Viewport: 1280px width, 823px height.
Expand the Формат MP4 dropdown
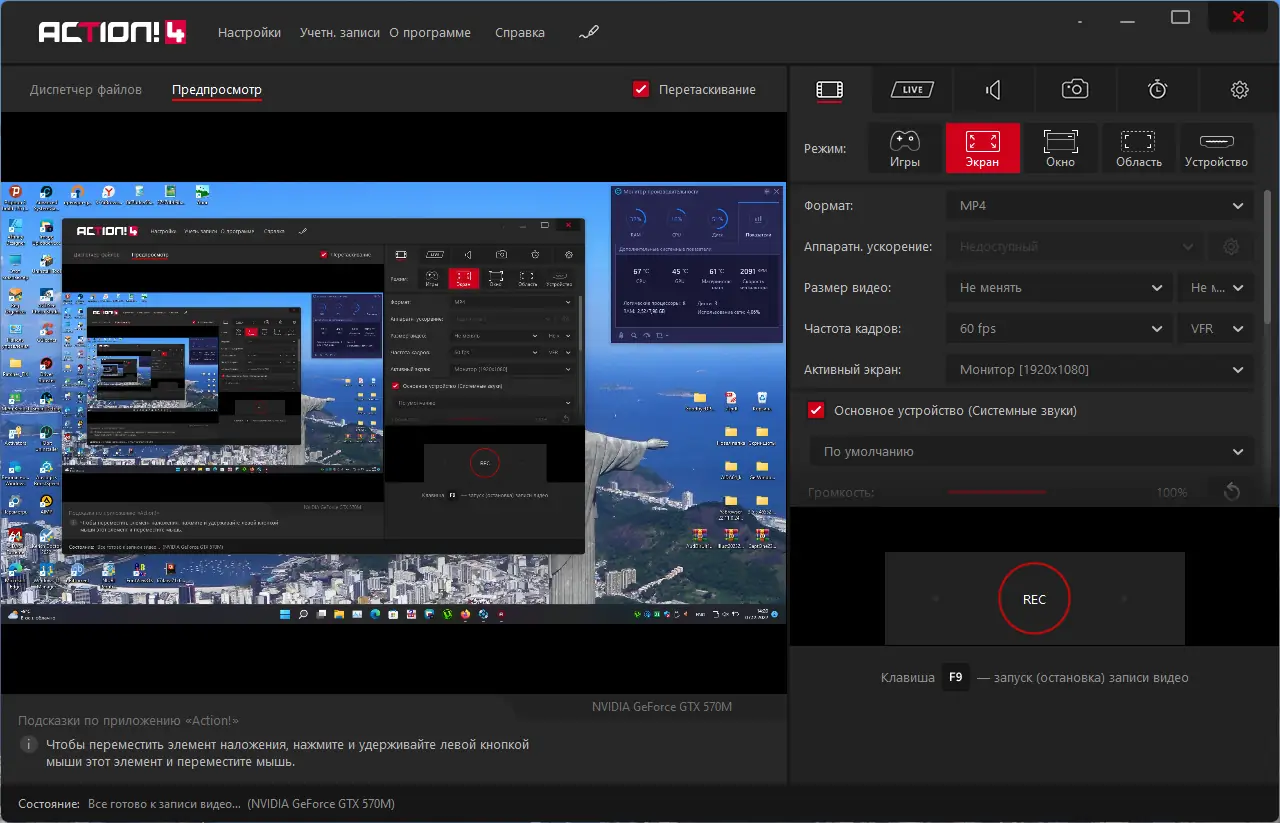[1099, 206]
